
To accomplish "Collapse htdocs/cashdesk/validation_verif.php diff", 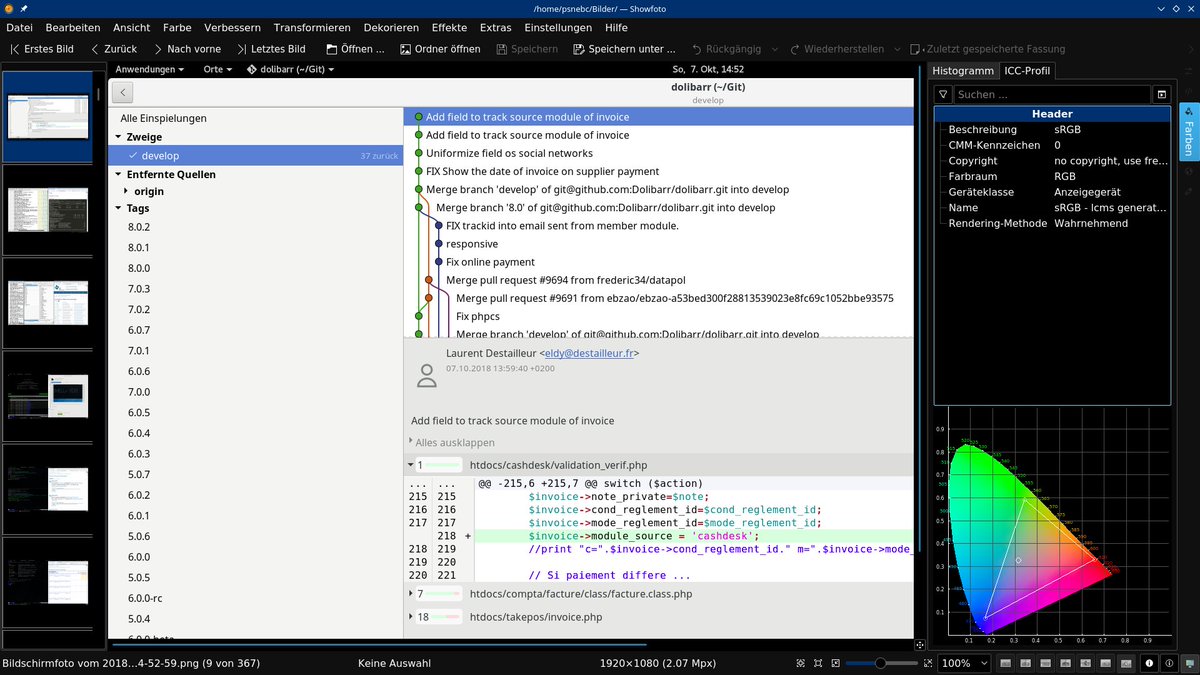I will 411,465.
